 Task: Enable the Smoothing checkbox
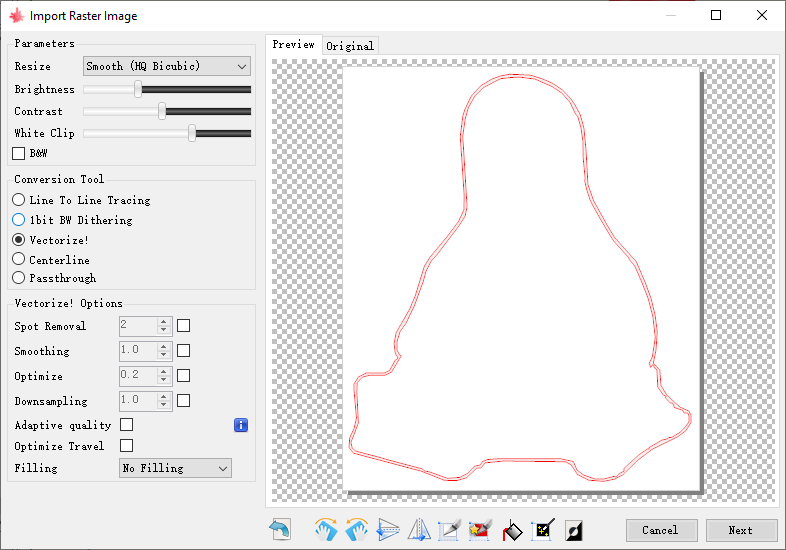[183, 350]
